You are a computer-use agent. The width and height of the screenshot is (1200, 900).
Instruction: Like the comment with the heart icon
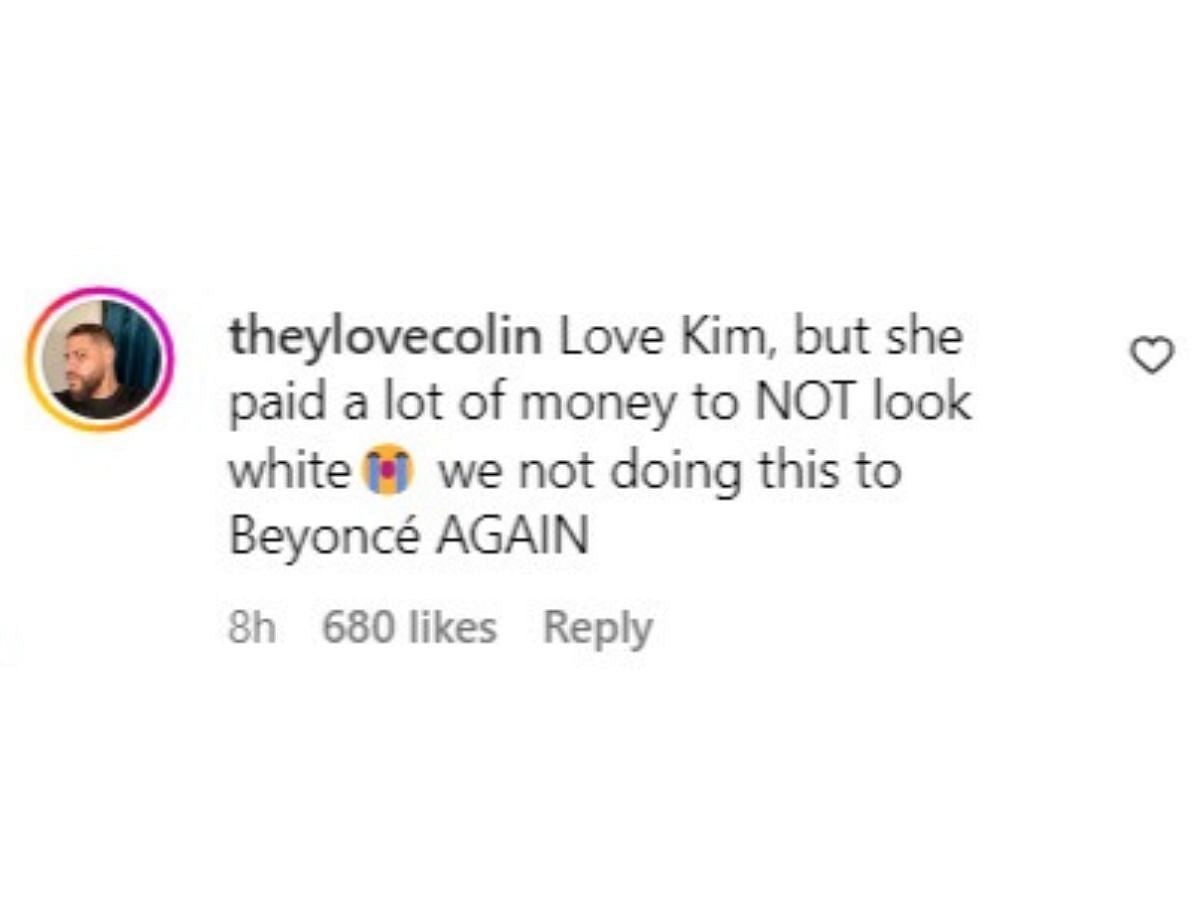click(1154, 356)
